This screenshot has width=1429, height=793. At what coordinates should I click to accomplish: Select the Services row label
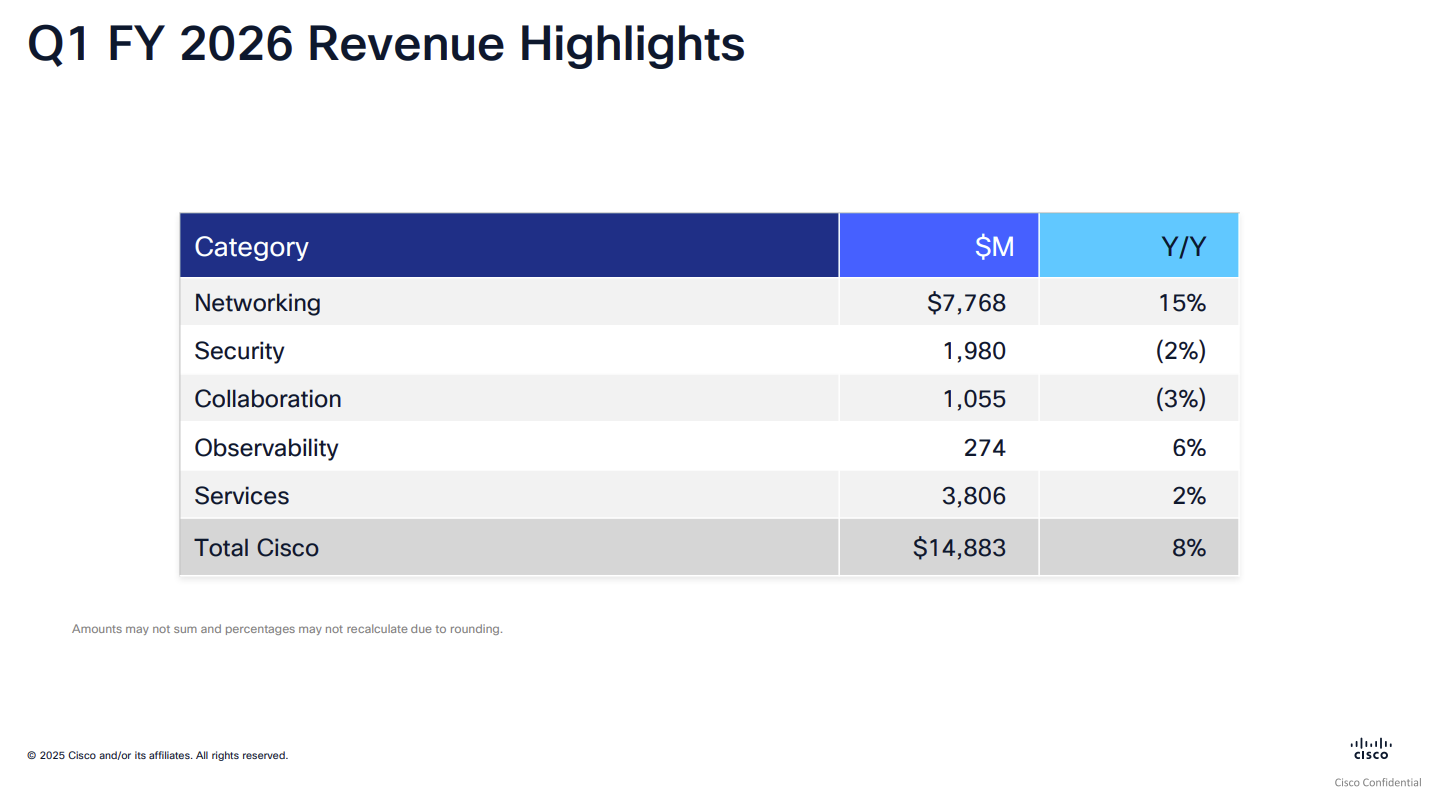click(x=241, y=496)
